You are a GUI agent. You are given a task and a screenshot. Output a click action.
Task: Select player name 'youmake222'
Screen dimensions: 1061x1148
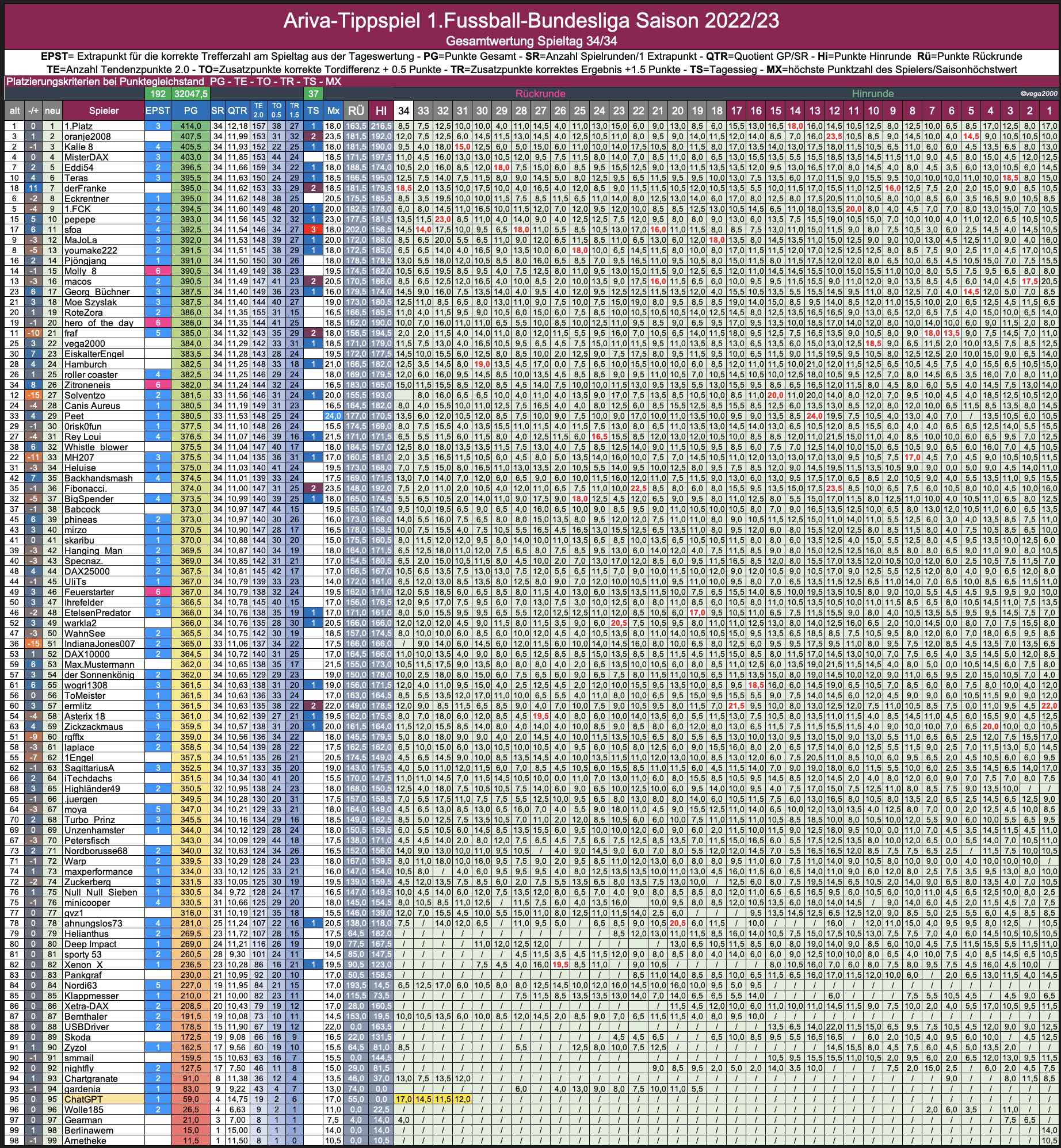point(90,250)
